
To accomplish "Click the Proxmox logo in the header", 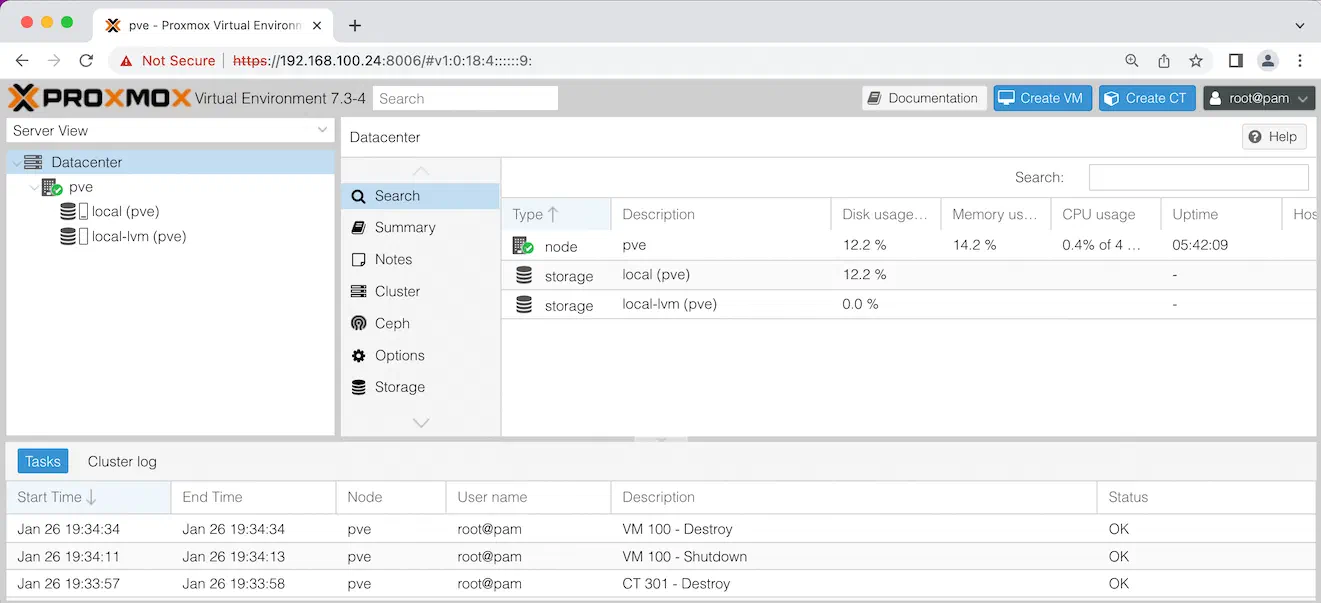I will (99, 98).
